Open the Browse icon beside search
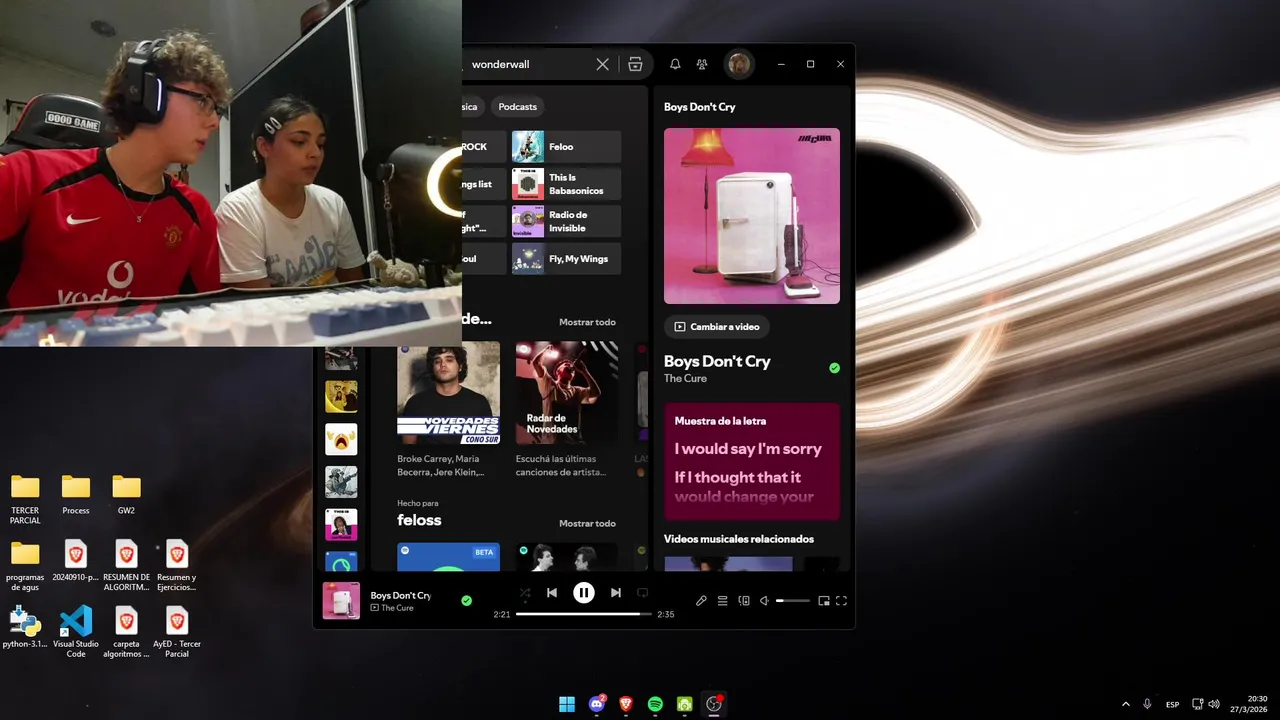This screenshot has width=1280, height=720. (635, 64)
